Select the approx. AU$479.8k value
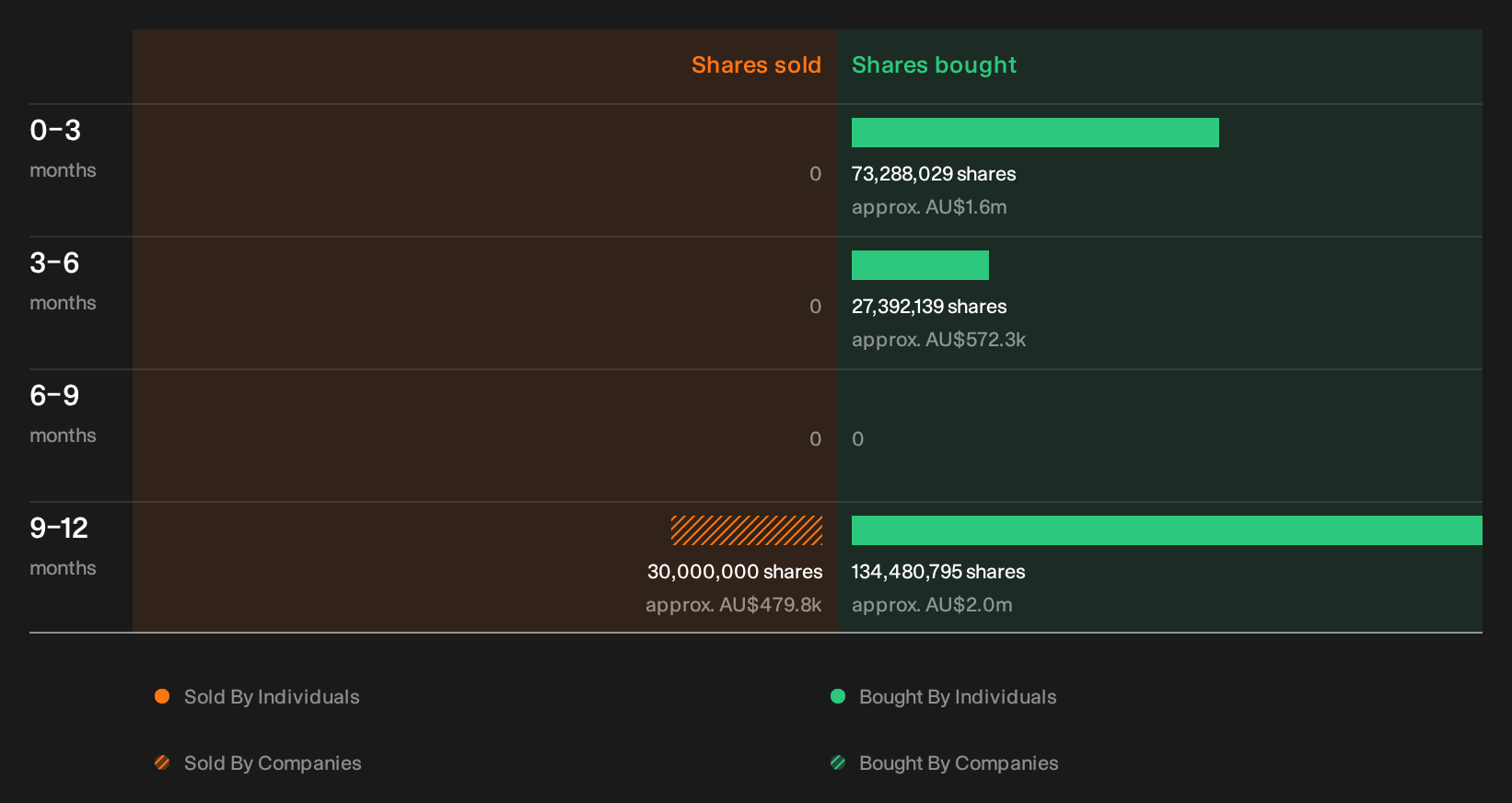The height and width of the screenshot is (803, 1512). 733,605
